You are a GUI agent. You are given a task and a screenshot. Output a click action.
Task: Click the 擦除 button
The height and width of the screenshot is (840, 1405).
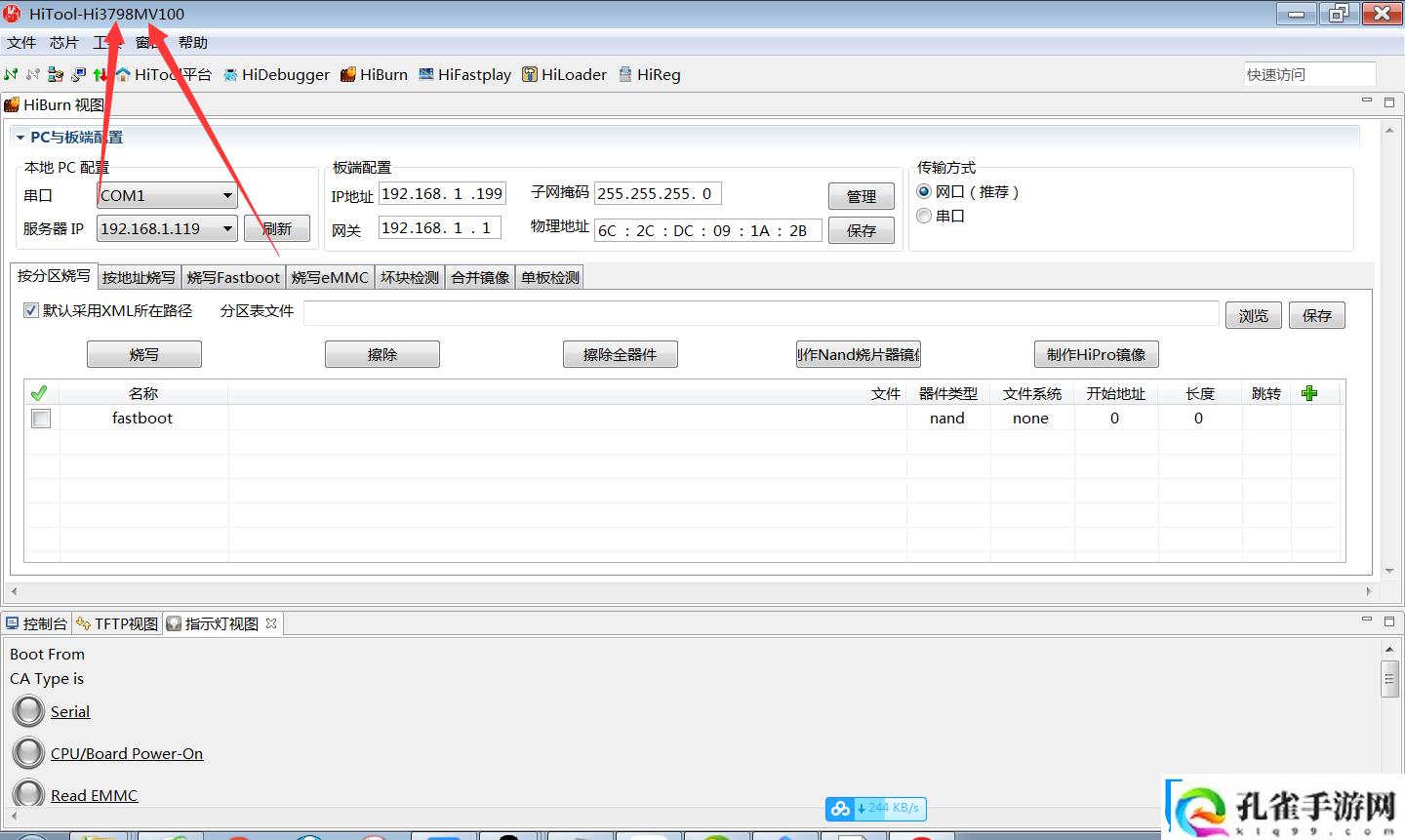(x=382, y=354)
